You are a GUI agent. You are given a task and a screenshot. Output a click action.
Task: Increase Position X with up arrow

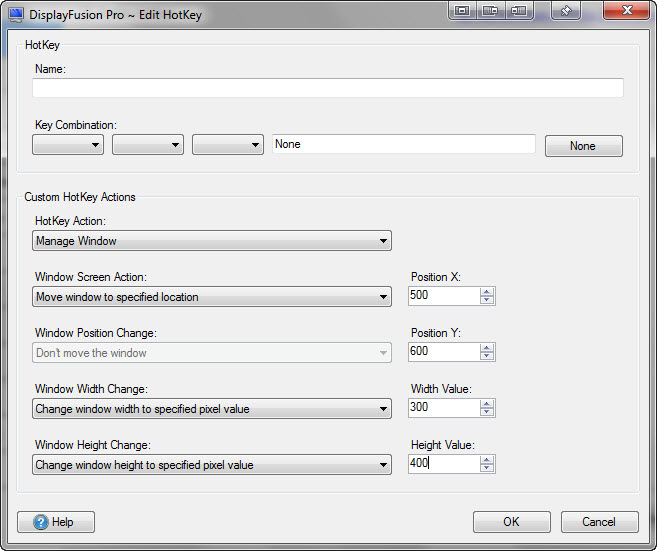pyautogui.click(x=487, y=292)
